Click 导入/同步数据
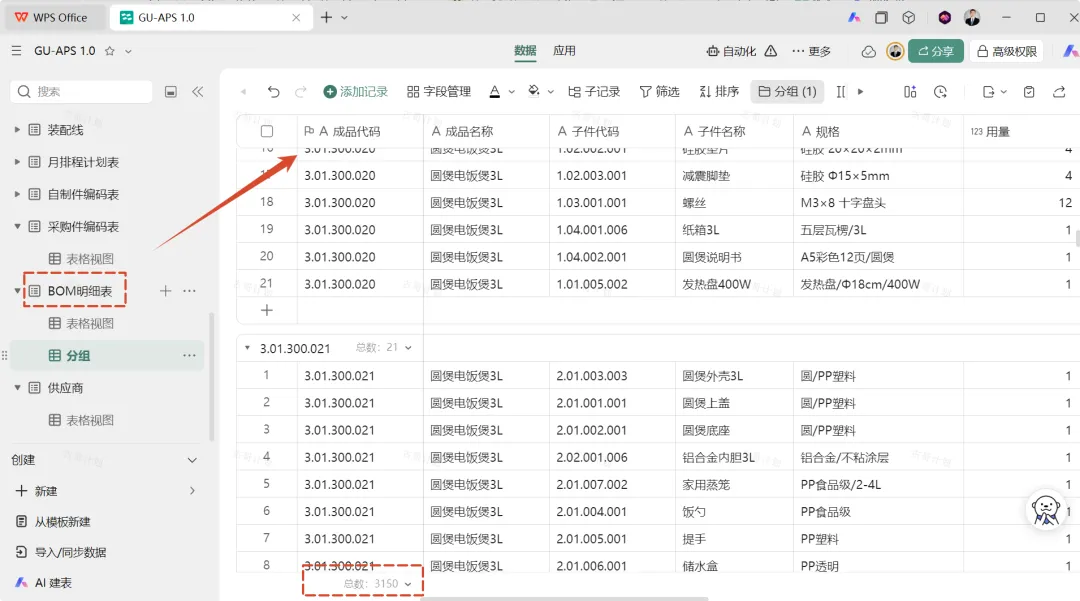1080x601 pixels. pyautogui.click(x=70, y=552)
